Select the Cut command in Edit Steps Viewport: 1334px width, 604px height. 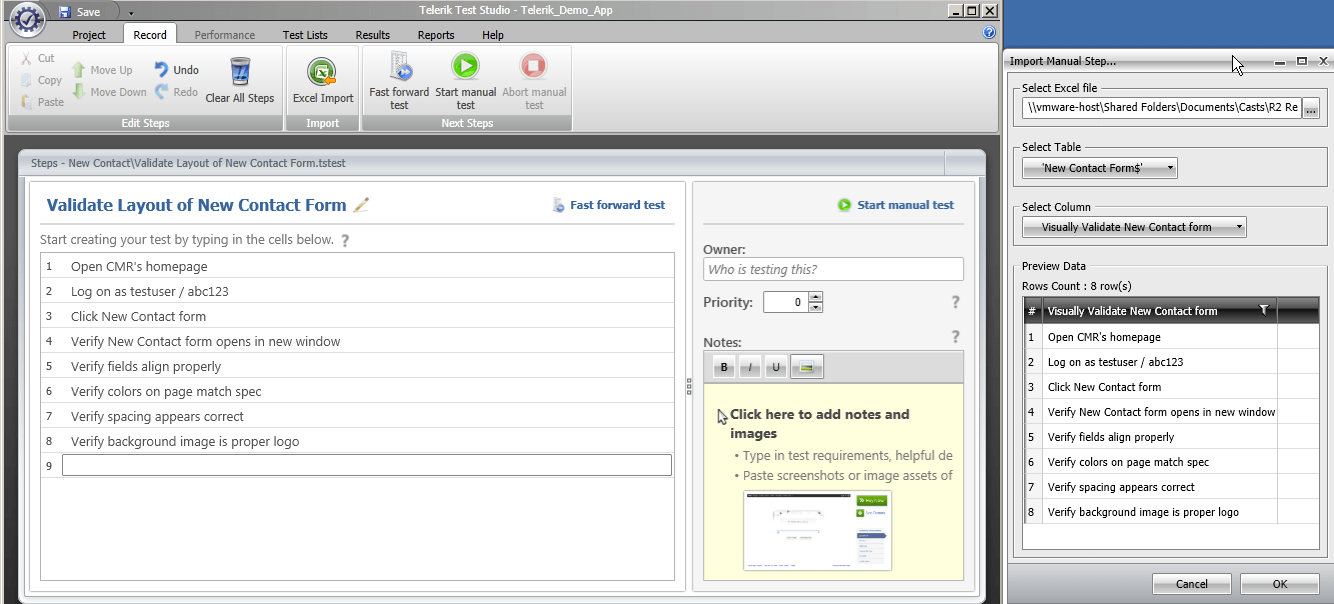(38, 58)
